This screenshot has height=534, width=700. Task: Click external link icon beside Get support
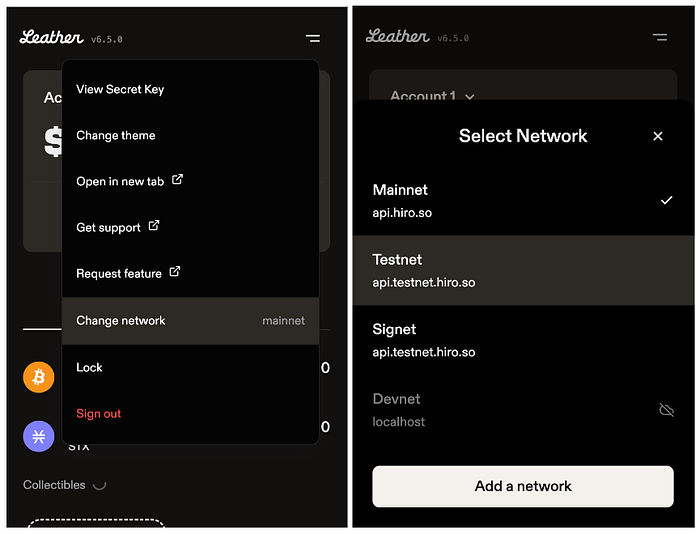[x=154, y=225]
